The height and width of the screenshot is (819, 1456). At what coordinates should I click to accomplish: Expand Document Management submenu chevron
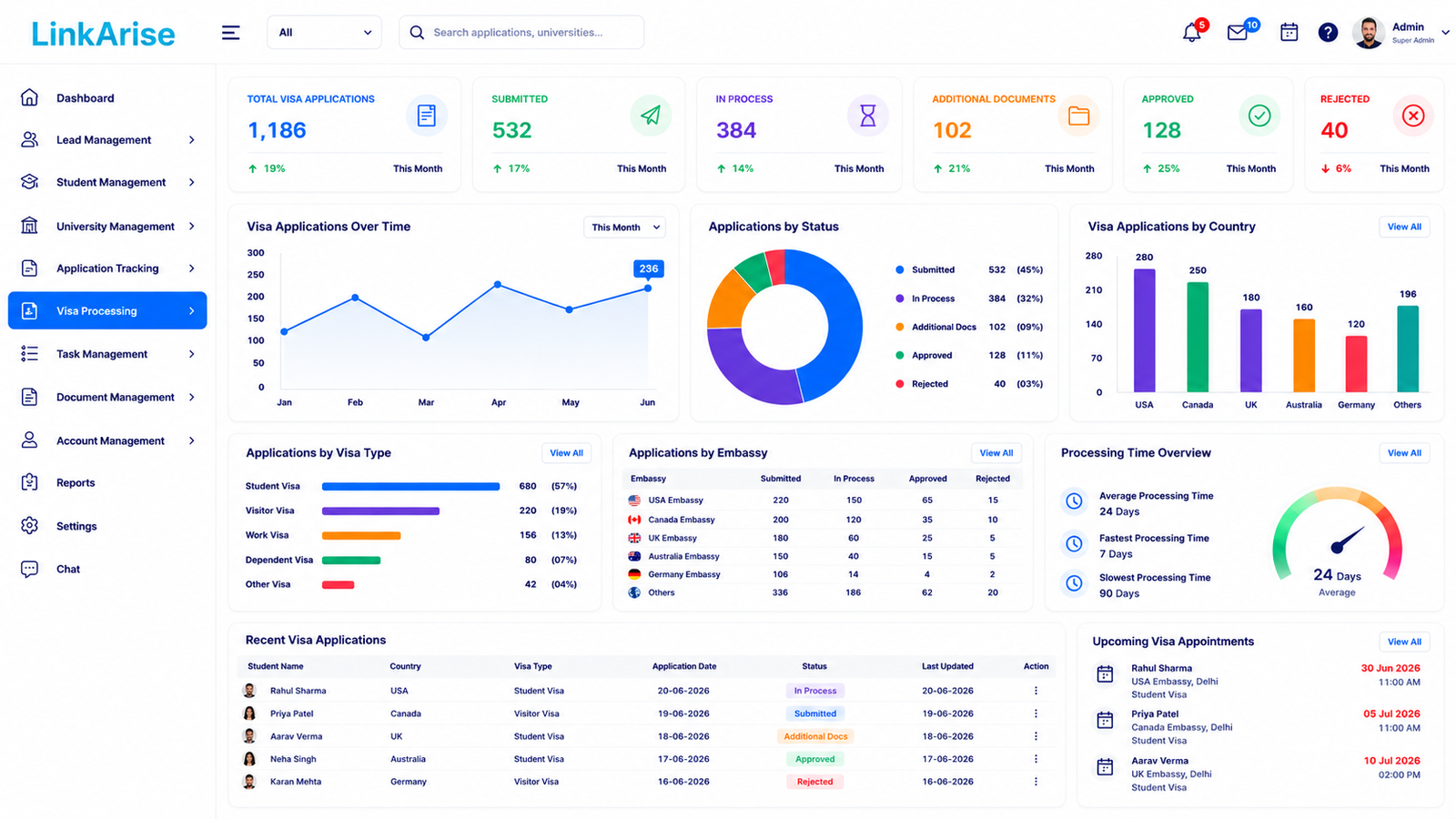pyautogui.click(x=191, y=398)
